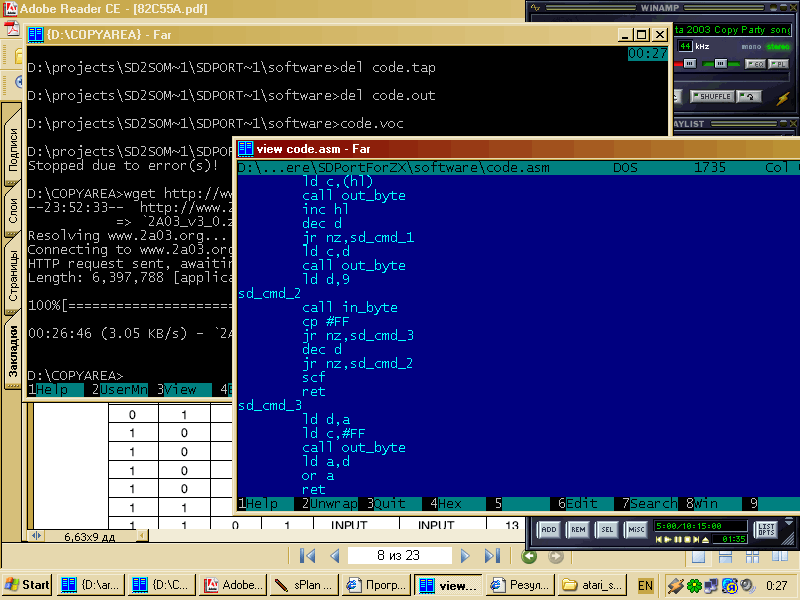
Task: Toggle Winamp repeat button
Action: click(749, 97)
